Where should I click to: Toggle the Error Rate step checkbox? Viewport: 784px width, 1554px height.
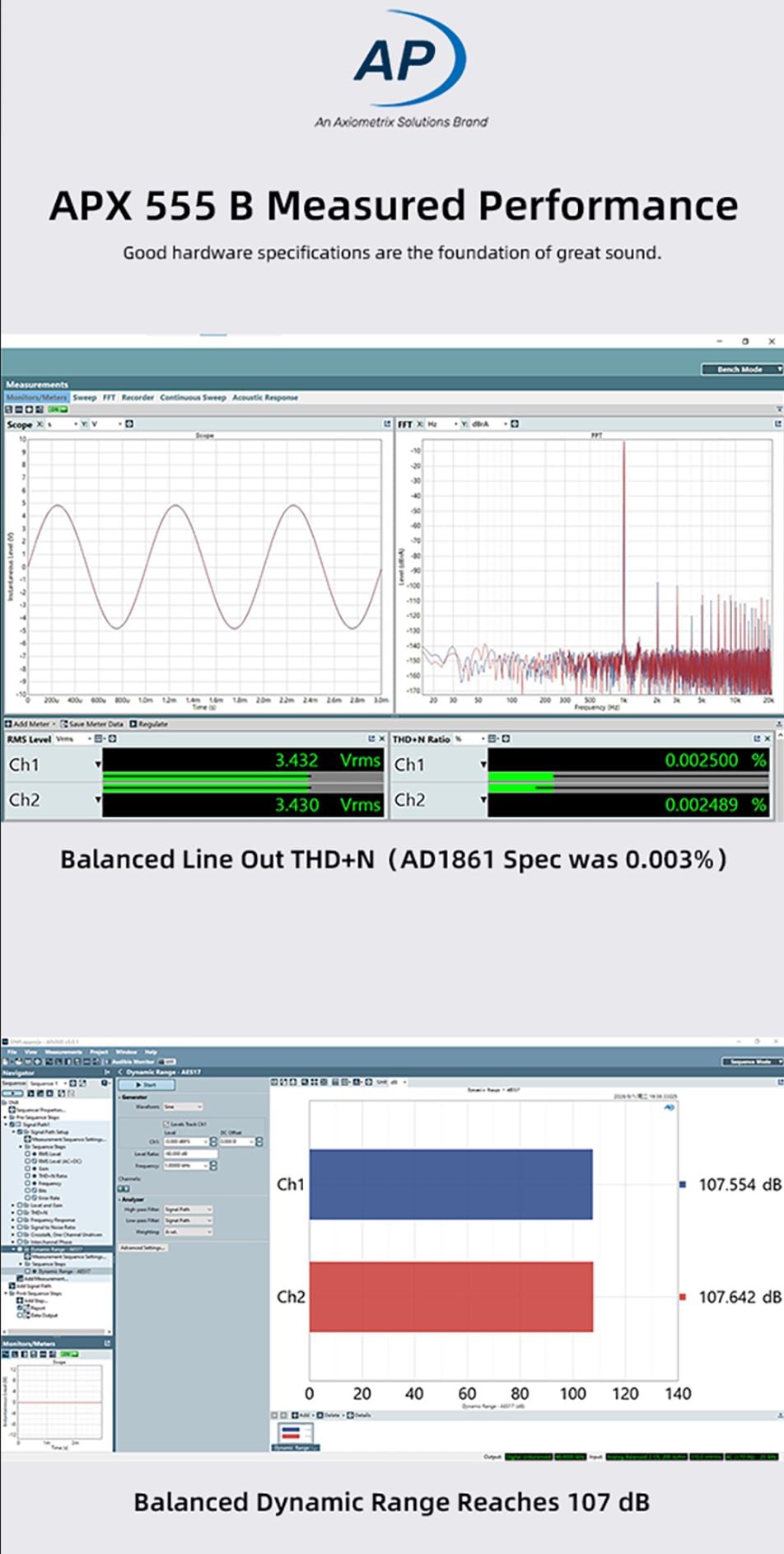coord(27,1198)
